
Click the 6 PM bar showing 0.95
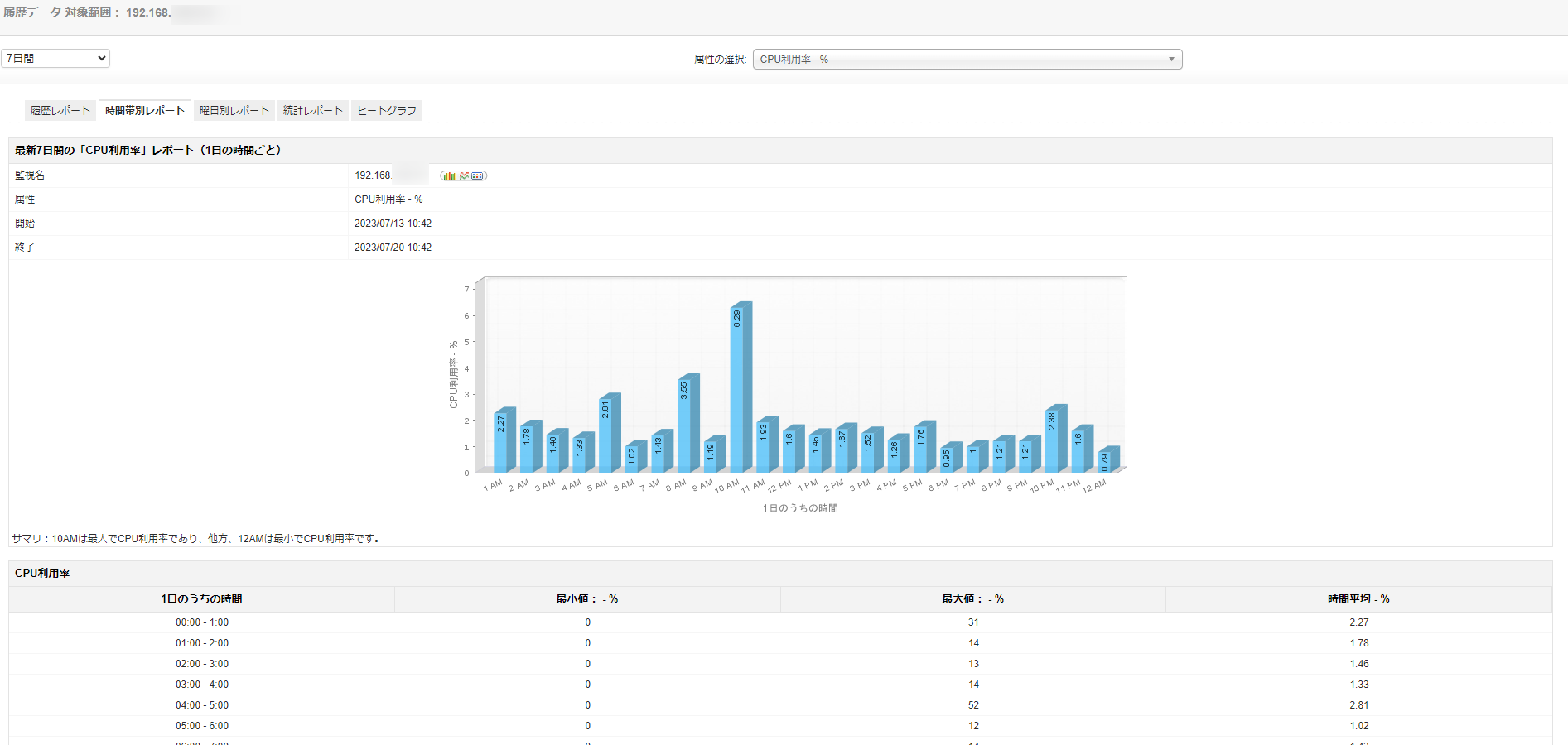click(950, 458)
